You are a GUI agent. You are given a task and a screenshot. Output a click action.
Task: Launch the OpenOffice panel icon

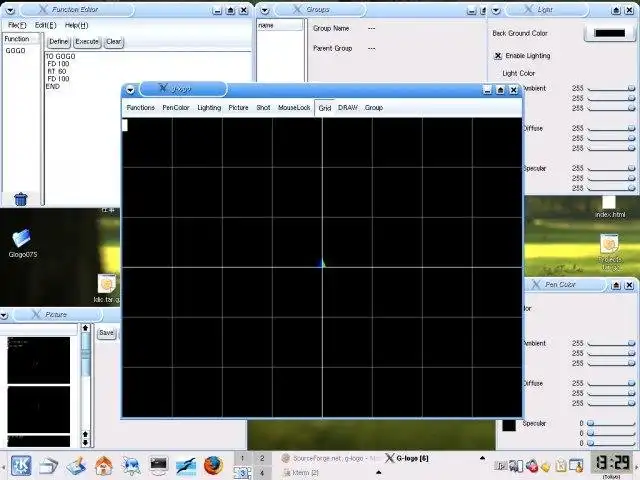pos(186,466)
